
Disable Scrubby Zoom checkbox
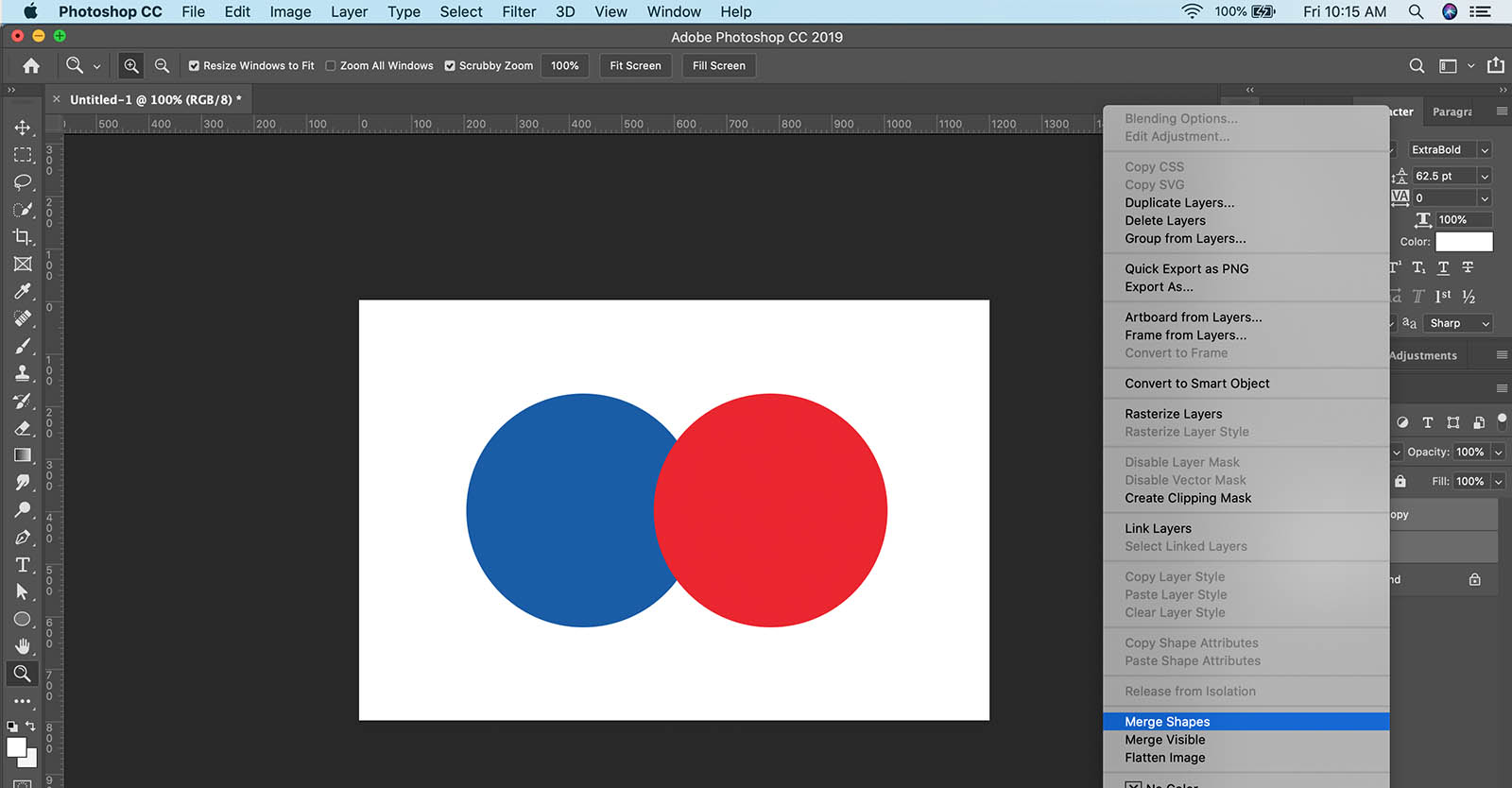pyautogui.click(x=450, y=66)
